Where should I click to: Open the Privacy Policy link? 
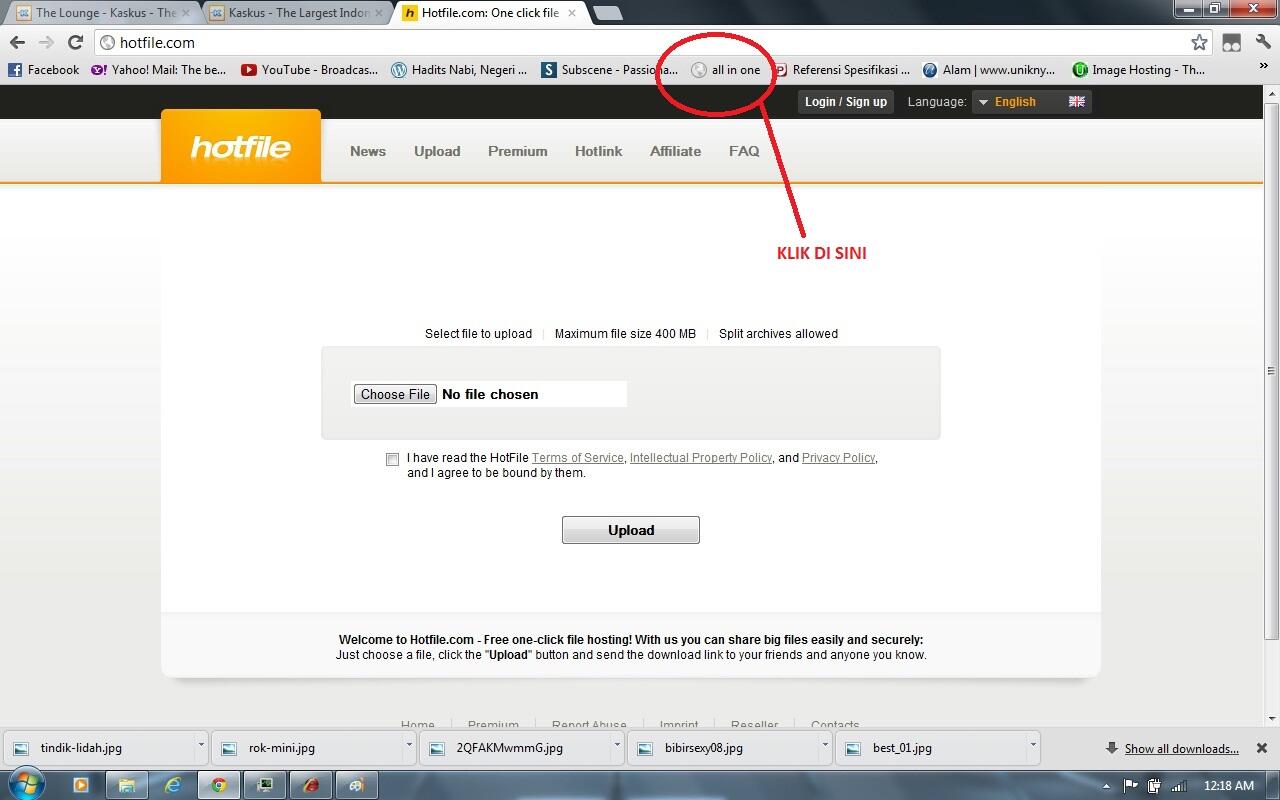click(x=839, y=458)
